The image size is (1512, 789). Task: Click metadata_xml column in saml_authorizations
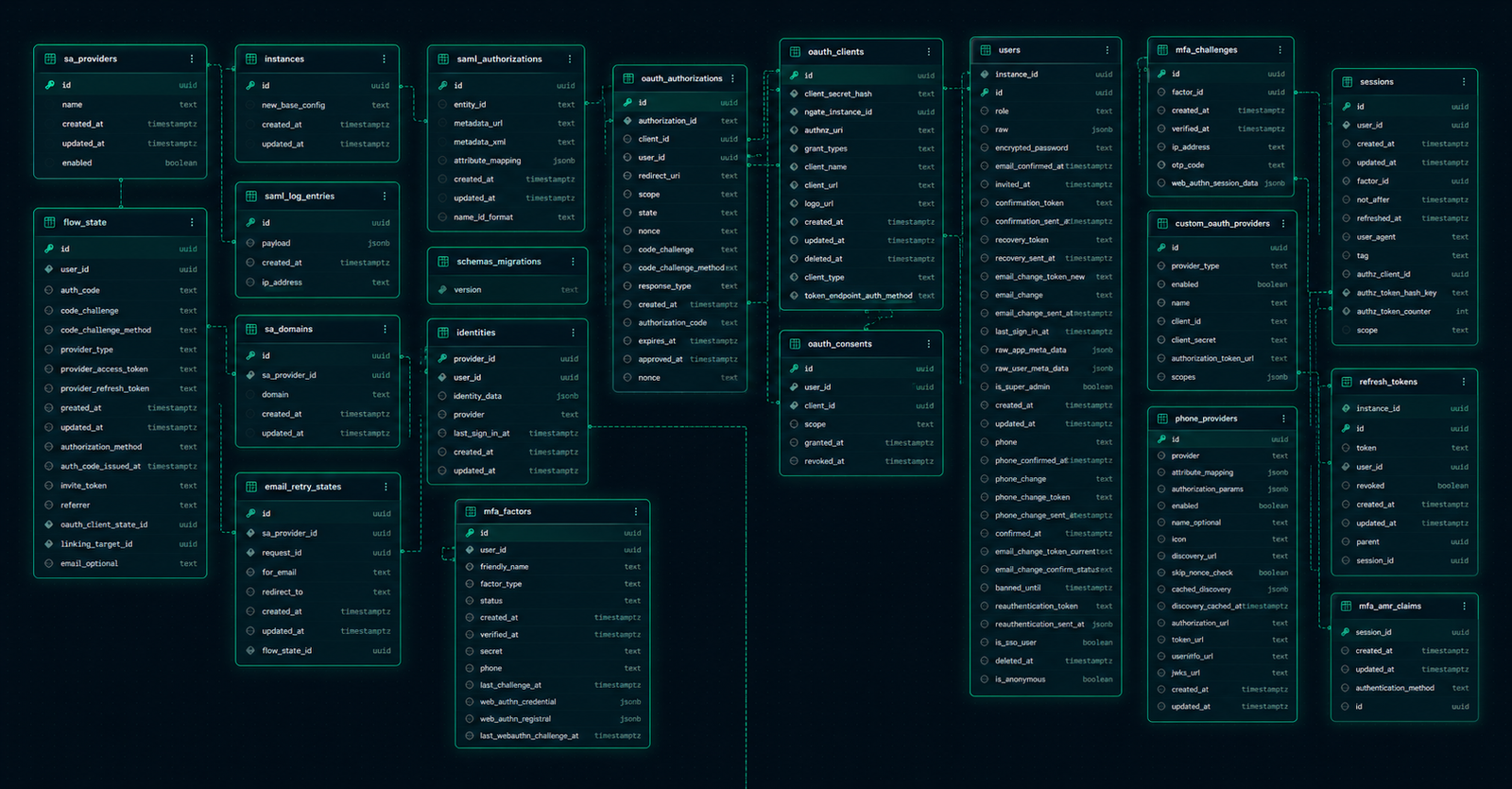[507, 143]
